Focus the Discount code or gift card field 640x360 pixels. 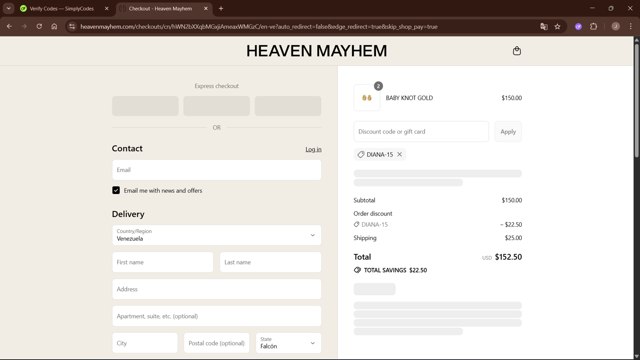(421, 131)
